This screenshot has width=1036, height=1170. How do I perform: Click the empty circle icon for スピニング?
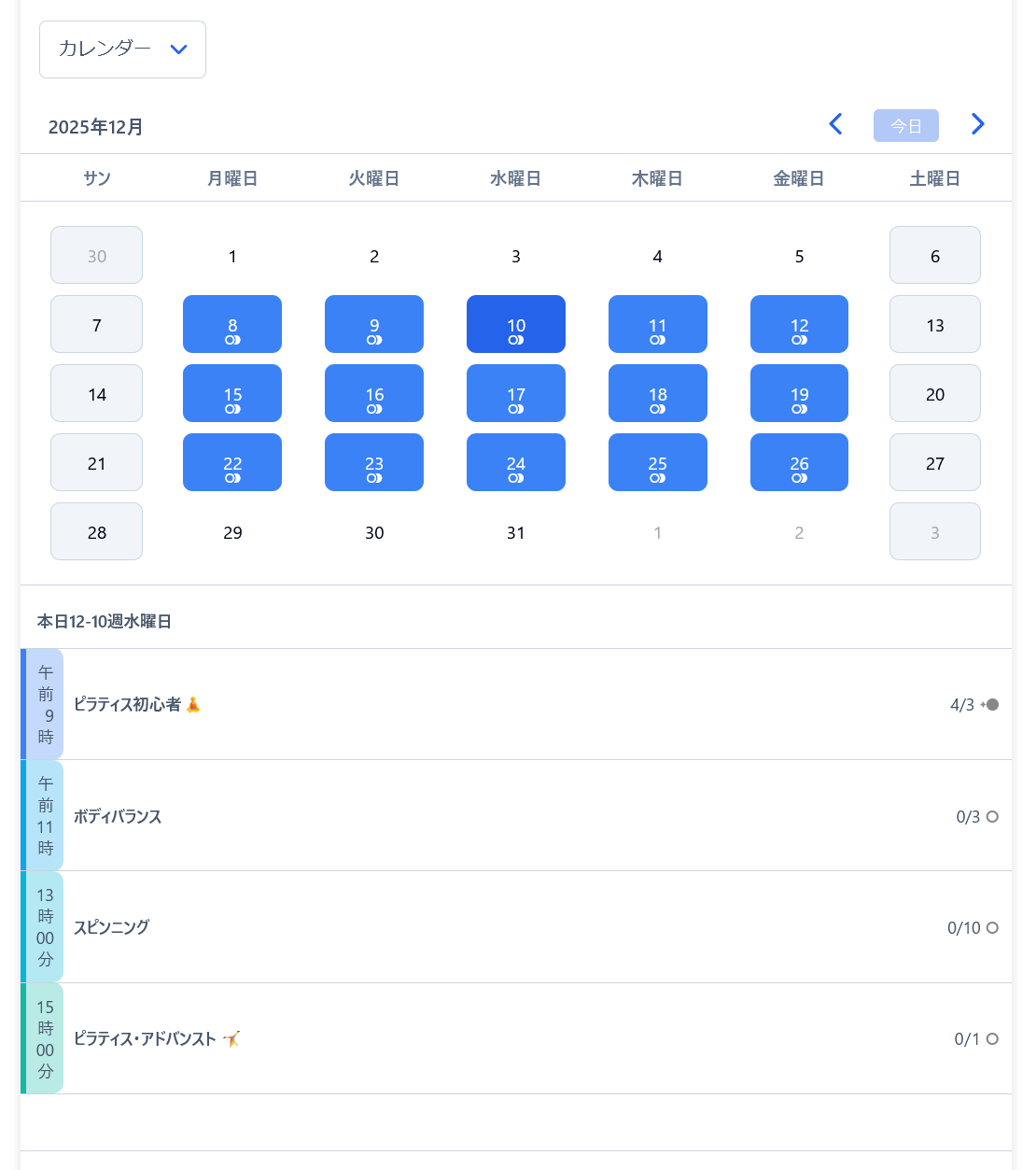click(x=992, y=928)
